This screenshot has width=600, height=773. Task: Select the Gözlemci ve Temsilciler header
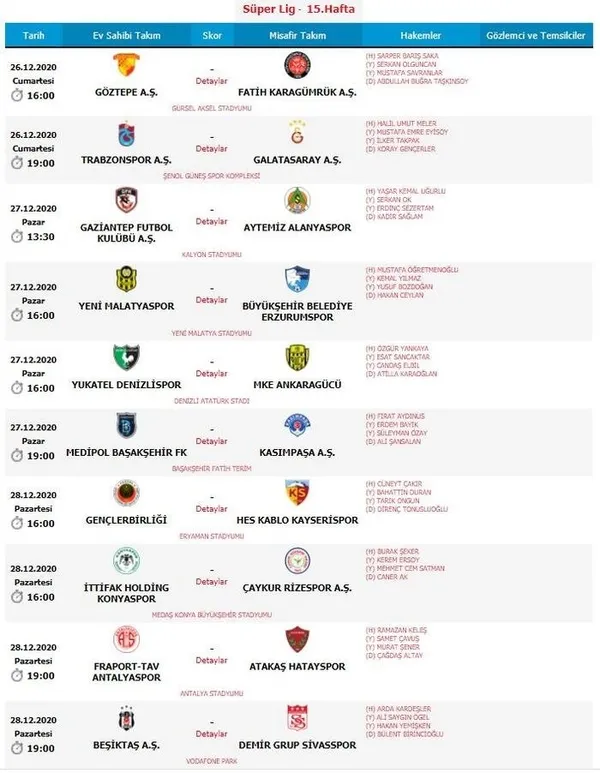[536, 35]
